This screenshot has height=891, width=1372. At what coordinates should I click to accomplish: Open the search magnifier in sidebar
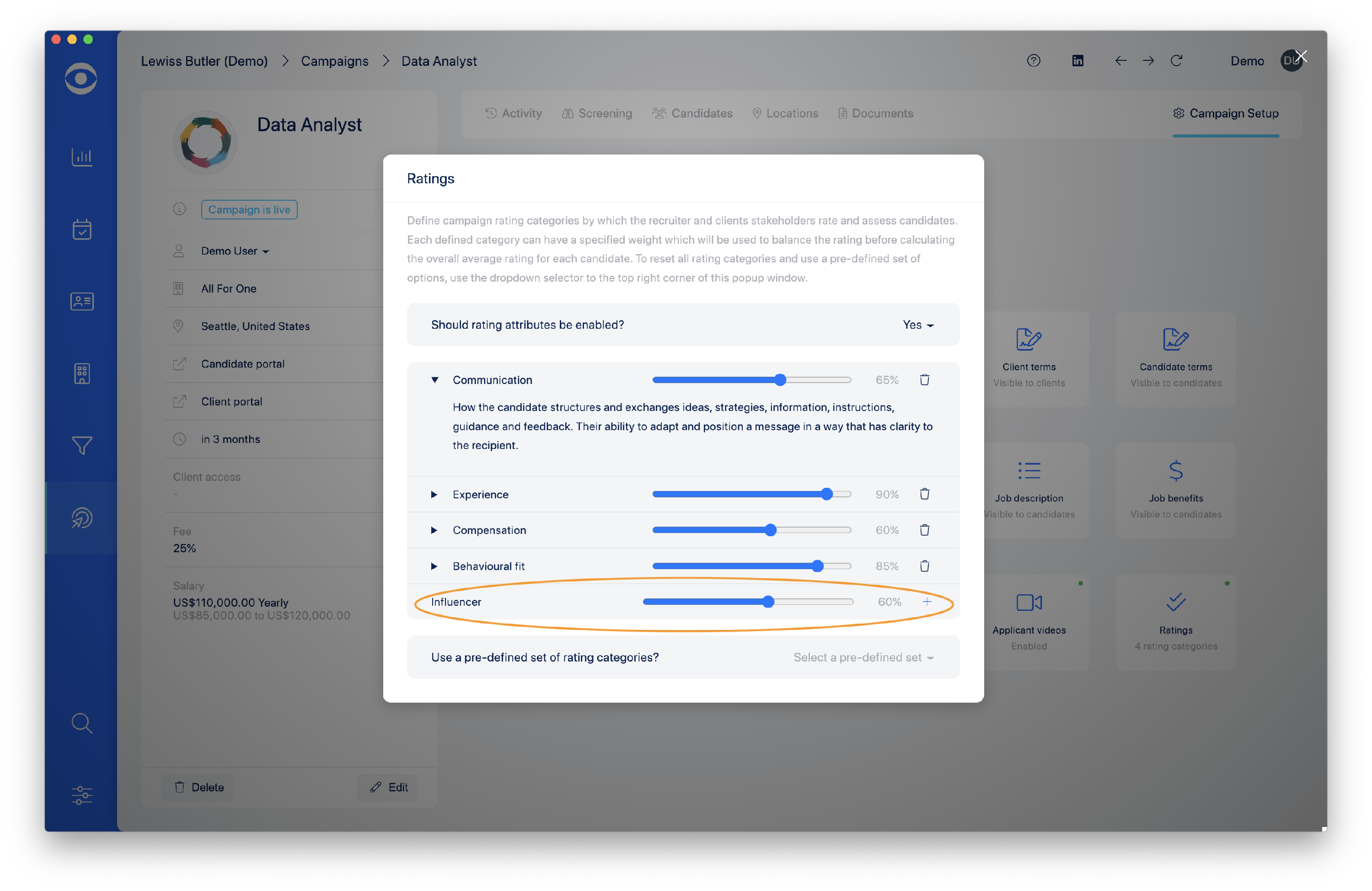[x=82, y=723]
